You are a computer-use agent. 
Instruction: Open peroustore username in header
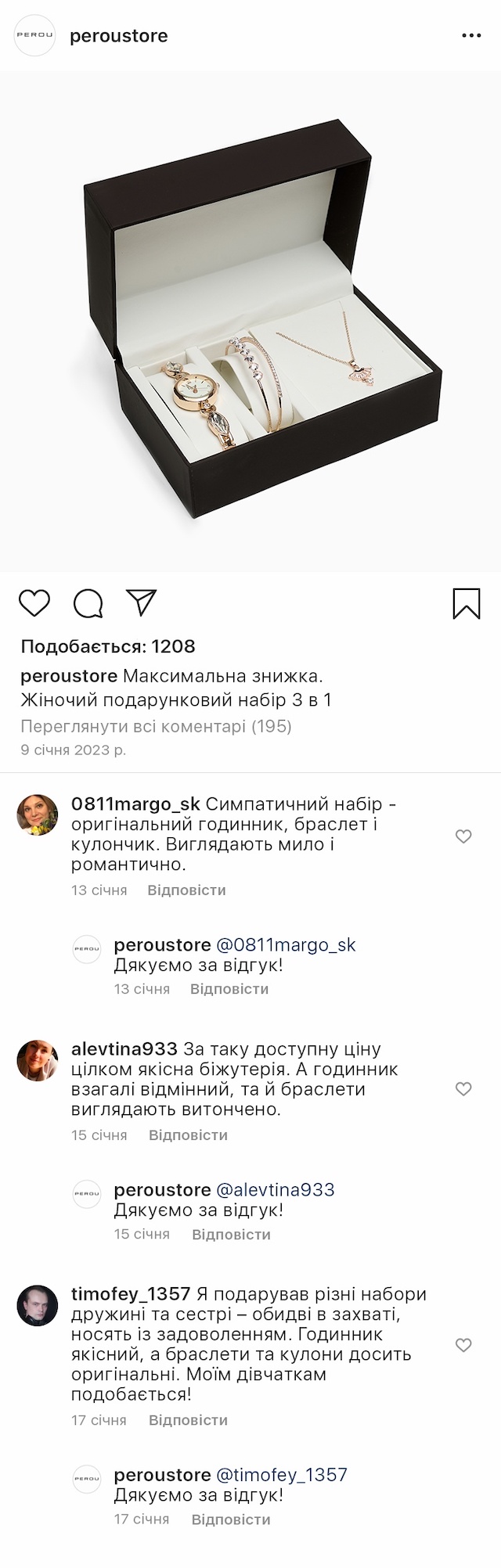119,36
